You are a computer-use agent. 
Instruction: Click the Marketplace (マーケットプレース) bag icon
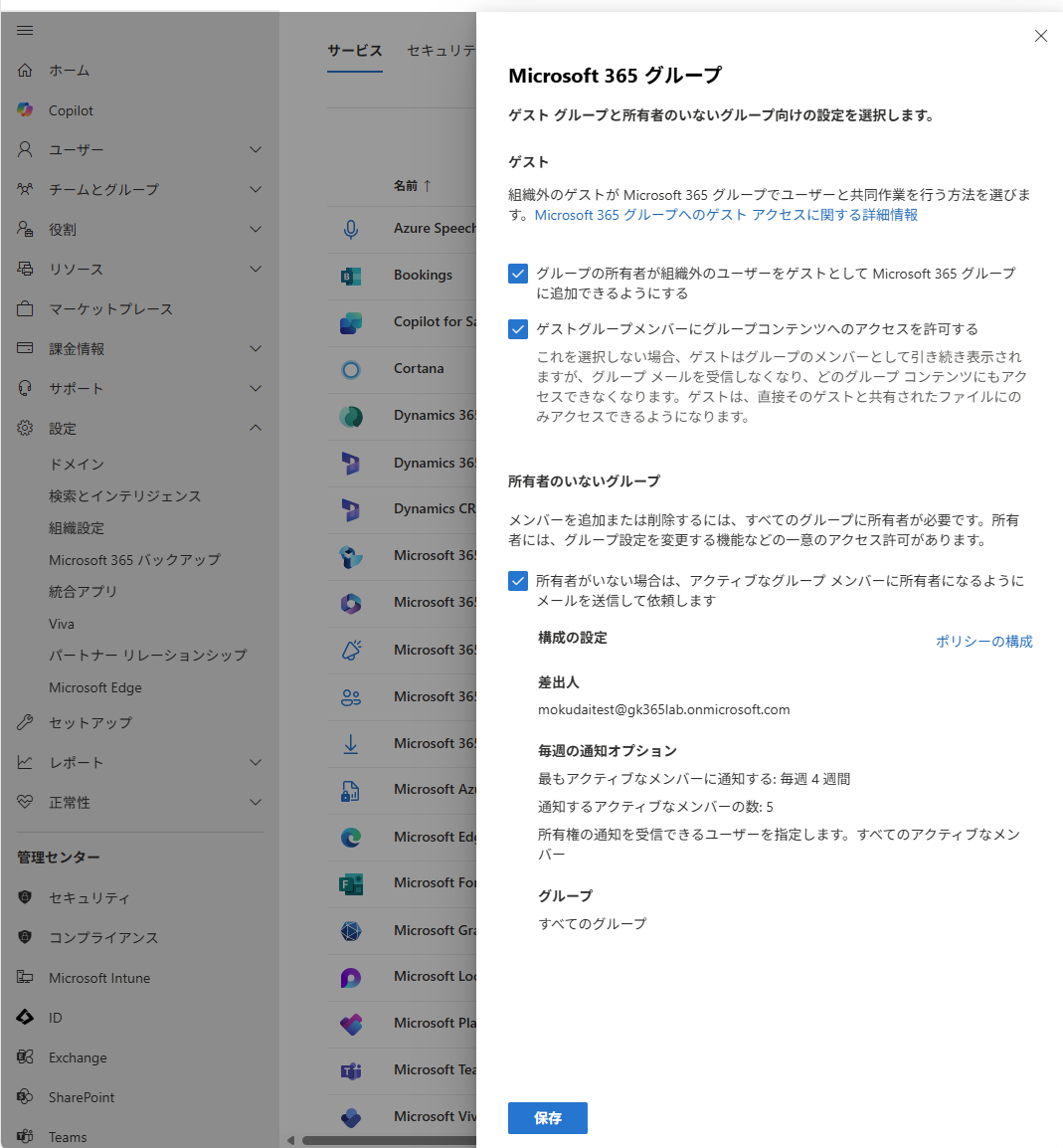[25, 309]
